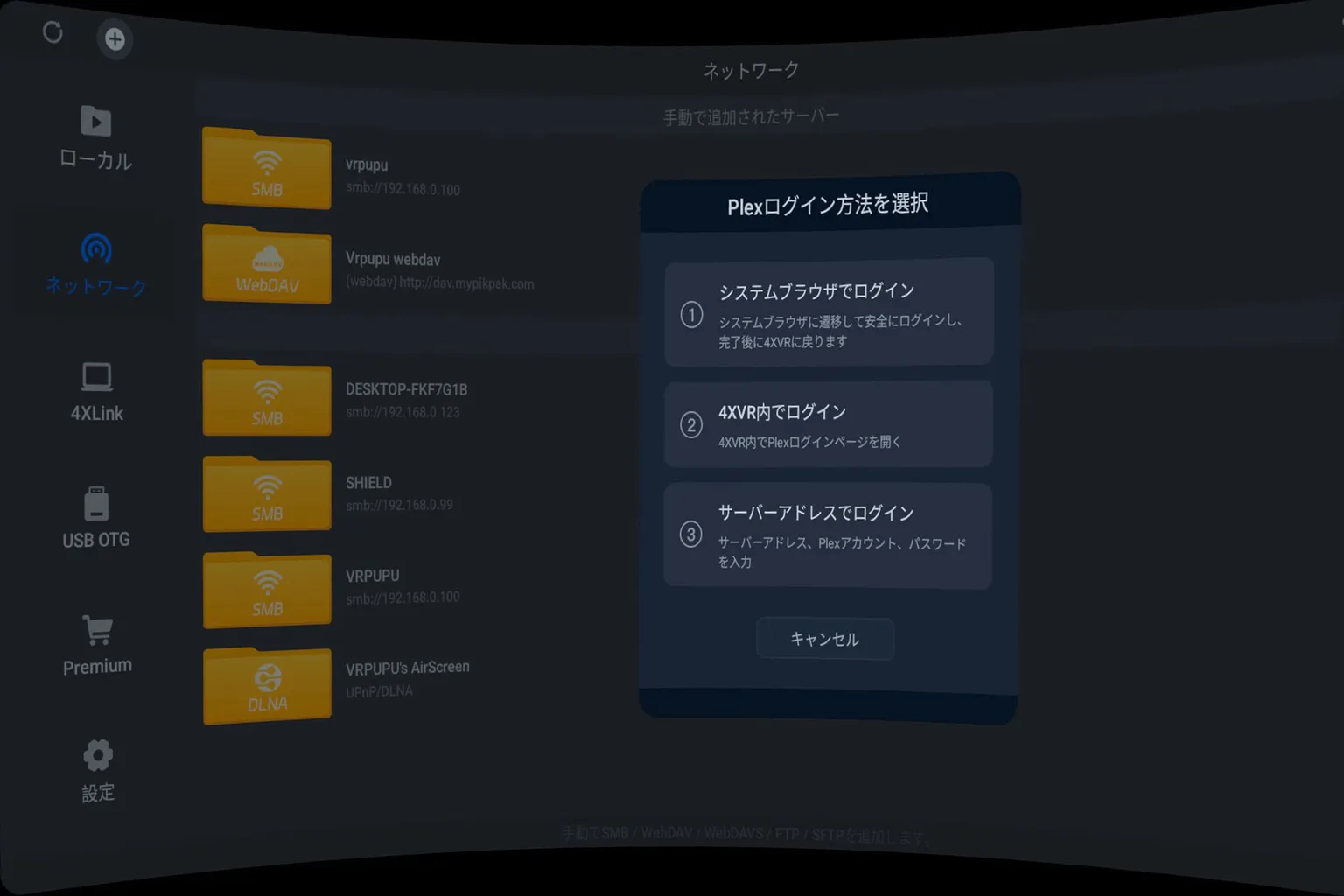
Task: Click the UPnP/DLNA label text
Action: 379,691
